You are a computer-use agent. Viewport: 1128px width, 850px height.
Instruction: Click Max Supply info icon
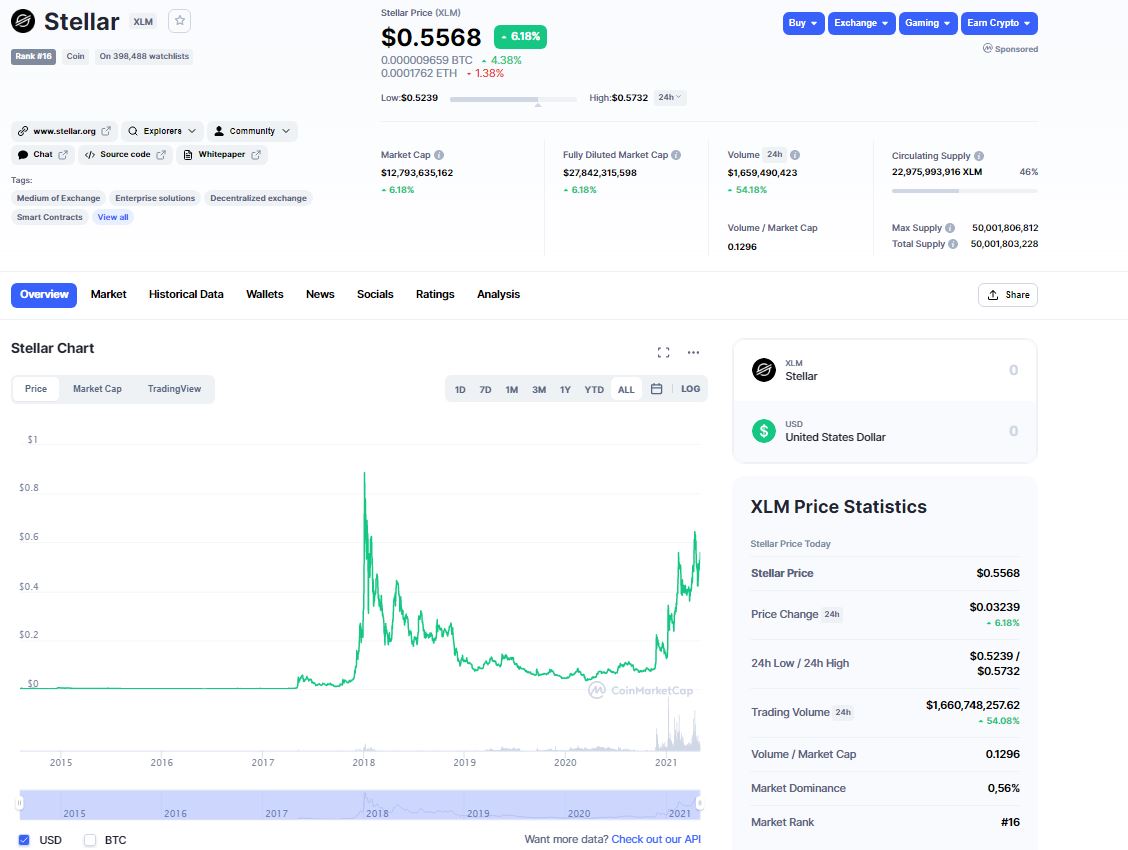[x=950, y=228]
